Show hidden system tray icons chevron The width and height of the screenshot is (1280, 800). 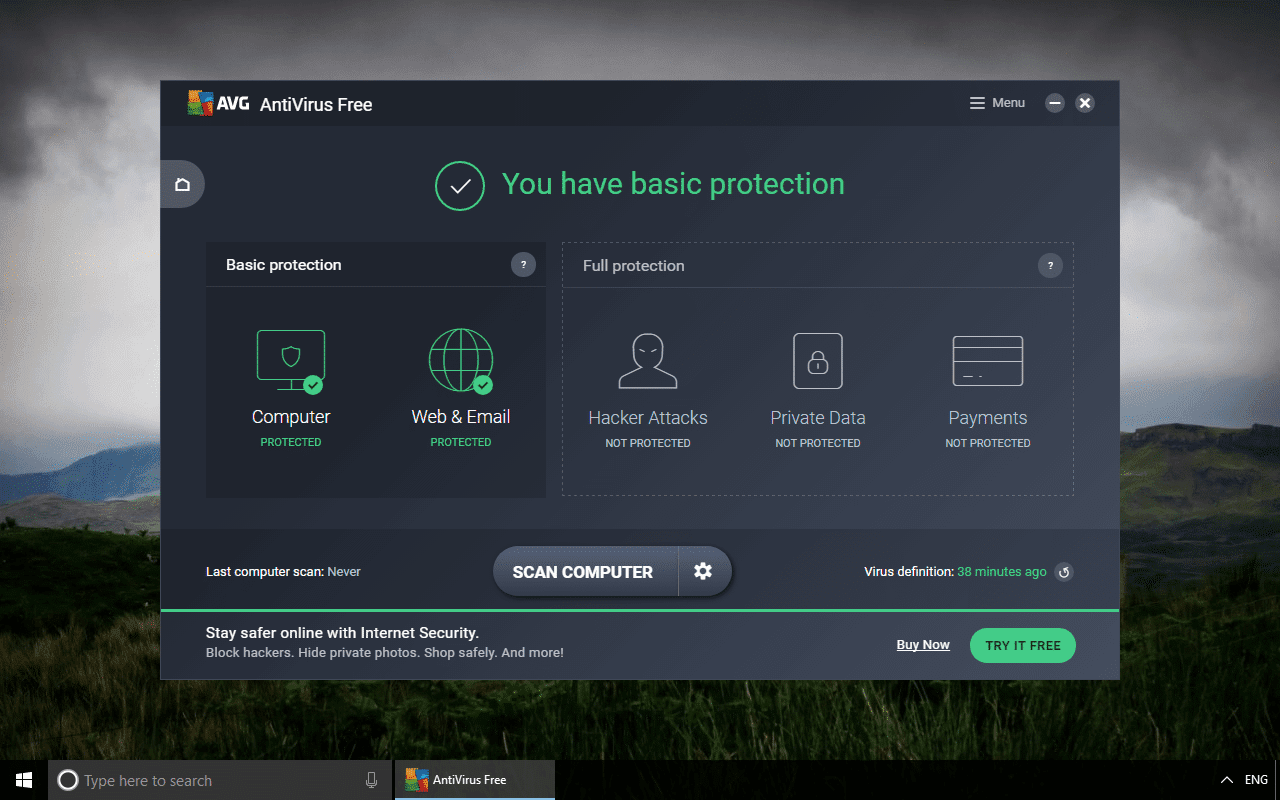pyautogui.click(x=1227, y=780)
